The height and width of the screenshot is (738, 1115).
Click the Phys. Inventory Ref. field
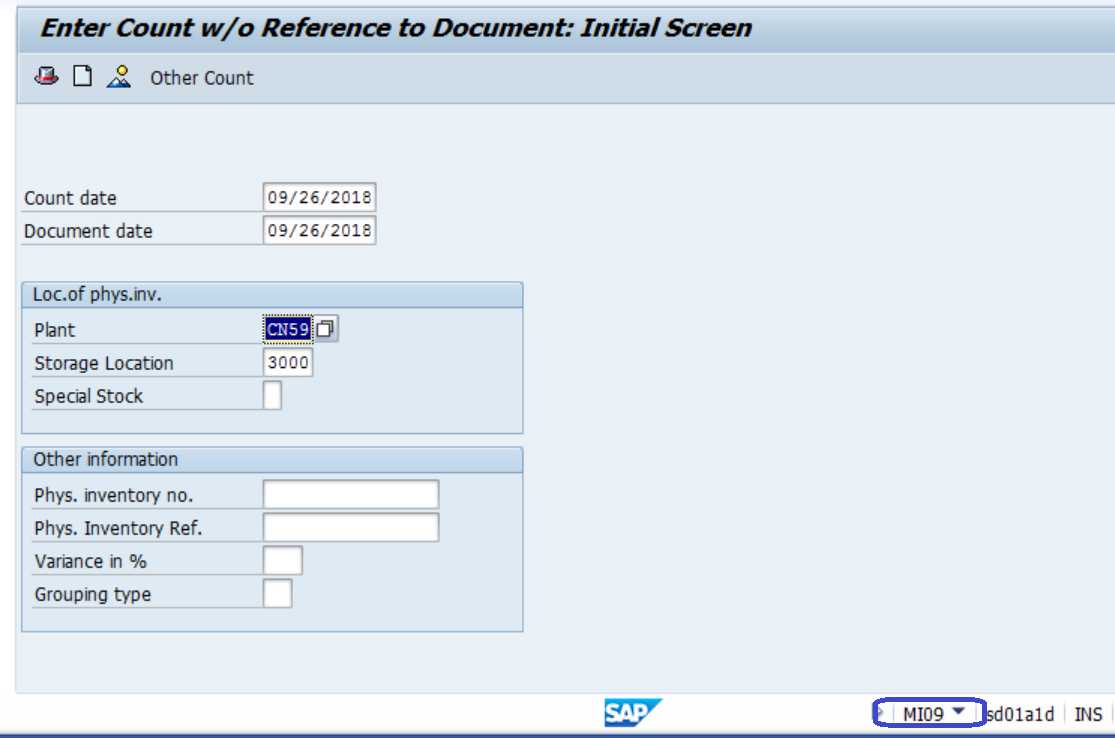point(351,528)
